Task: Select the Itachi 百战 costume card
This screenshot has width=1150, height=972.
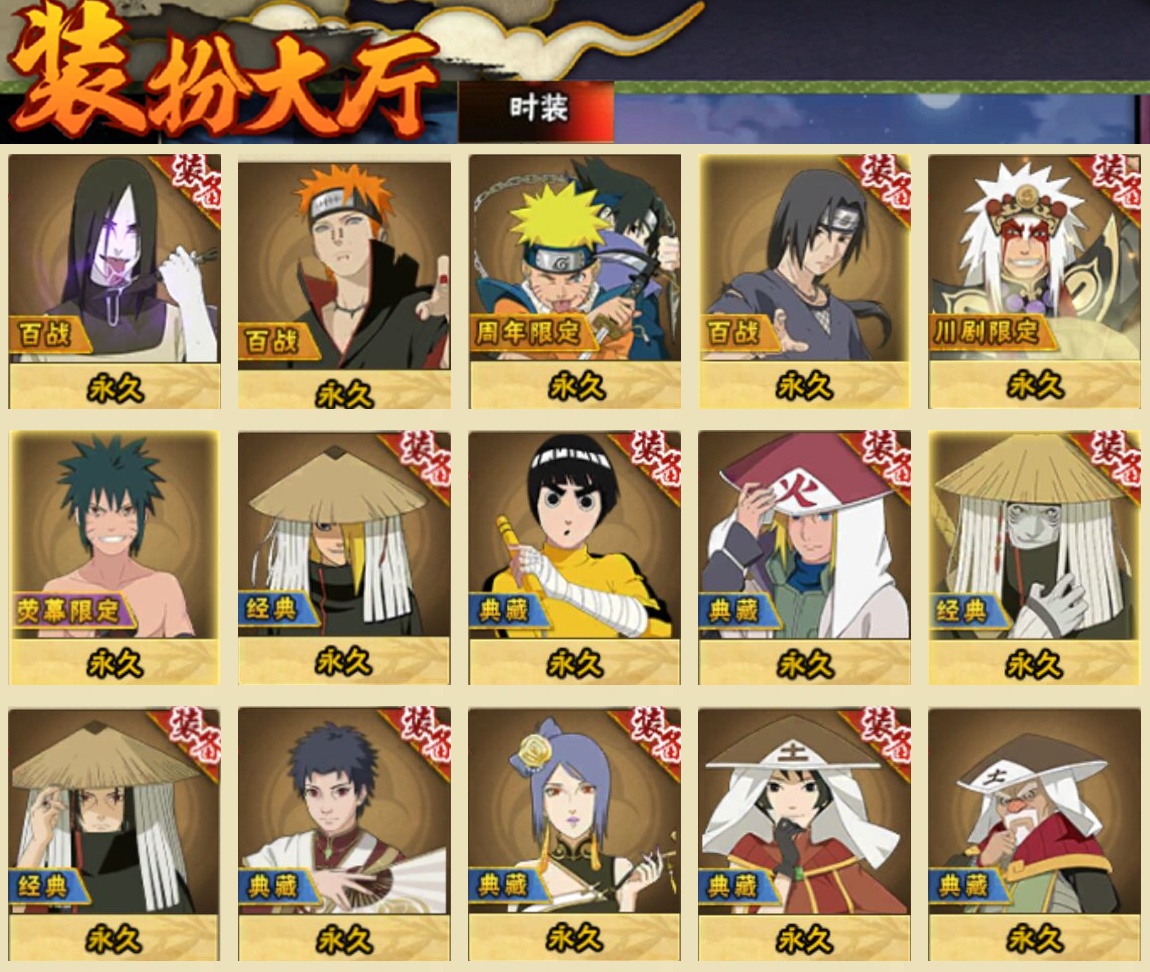Action: 805,281
